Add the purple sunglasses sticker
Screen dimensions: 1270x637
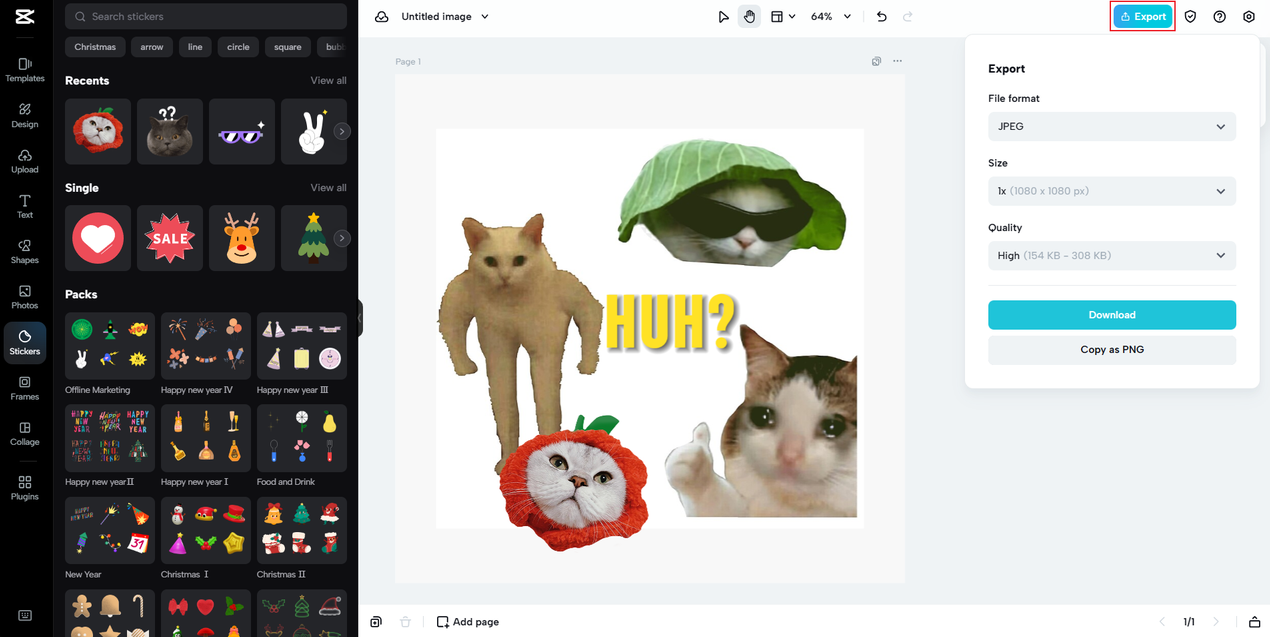[x=242, y=131]
